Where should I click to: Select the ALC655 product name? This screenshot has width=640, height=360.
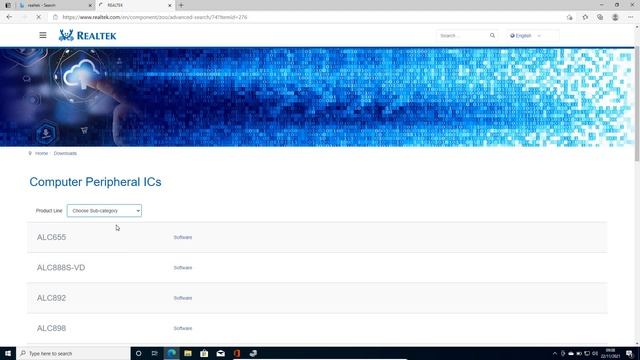pyautogui.click(x=51, y=237)
